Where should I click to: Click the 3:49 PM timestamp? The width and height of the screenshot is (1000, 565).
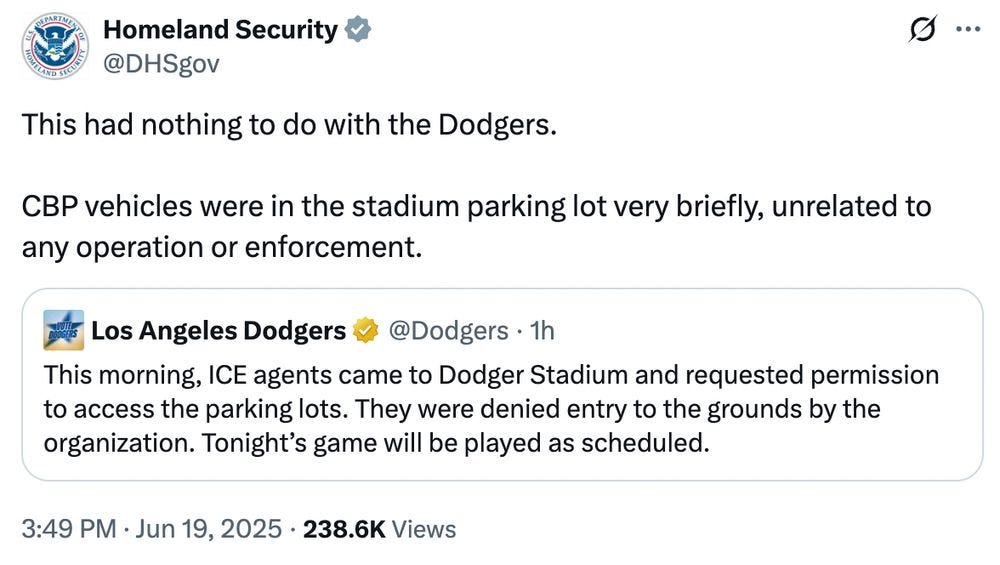(x=69, y=529)
